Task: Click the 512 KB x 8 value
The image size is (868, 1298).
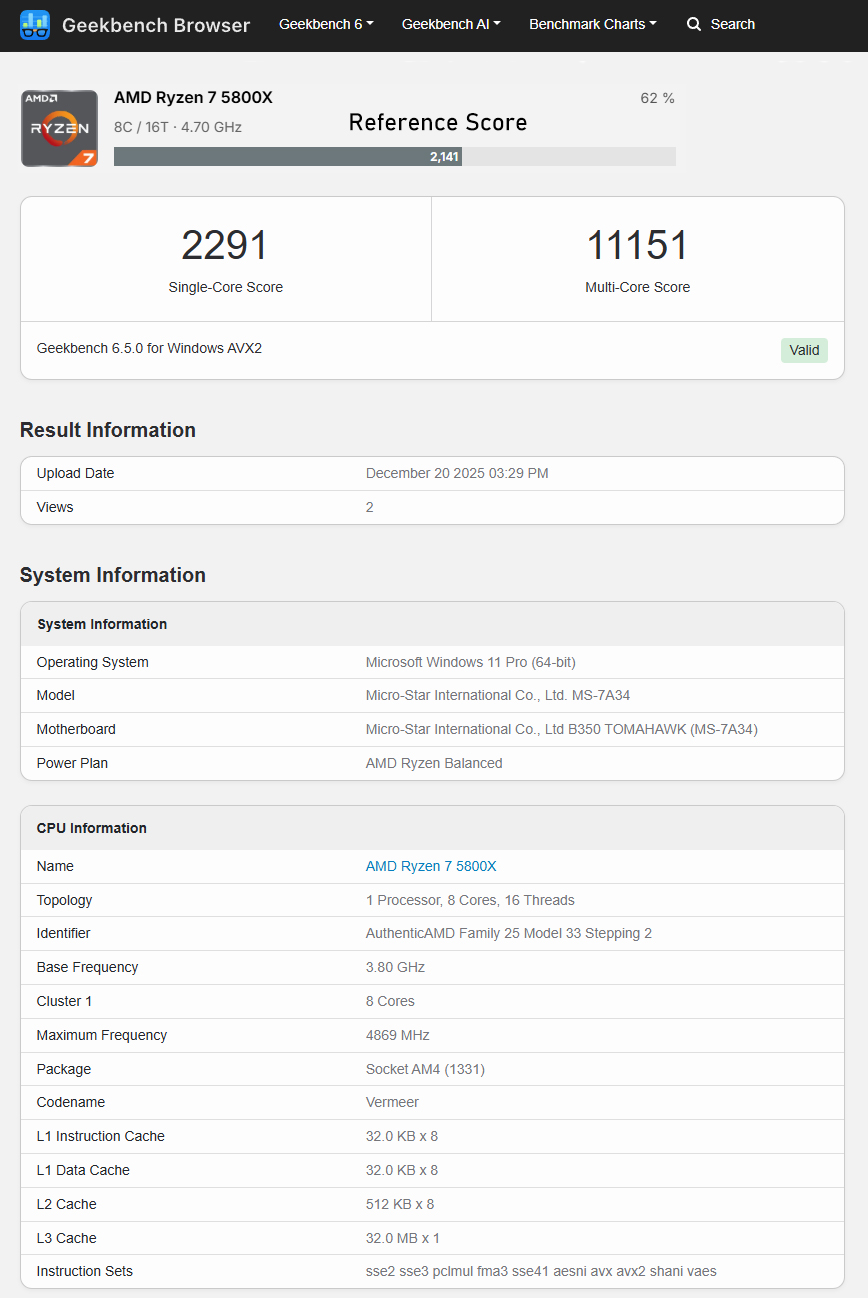Action: (x=400, y=1204)
